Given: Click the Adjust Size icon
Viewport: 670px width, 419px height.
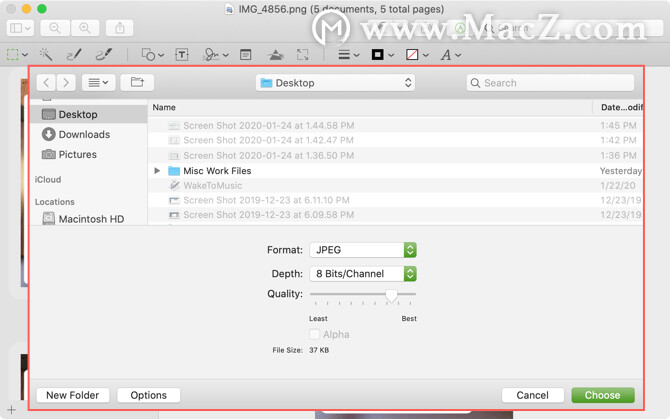Looking at the screenshot, I should [x=303, y=55].
